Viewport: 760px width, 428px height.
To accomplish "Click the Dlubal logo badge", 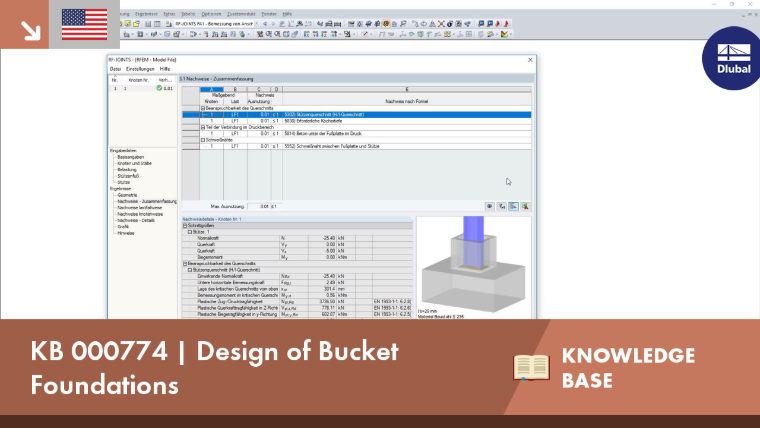I will click(x=733, y=58).
